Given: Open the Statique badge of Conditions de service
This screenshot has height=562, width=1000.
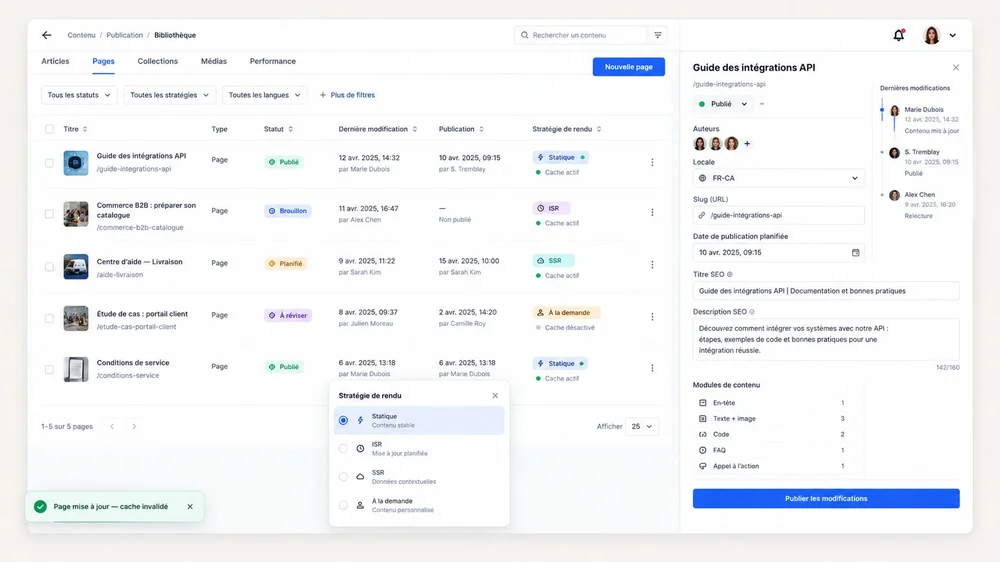Looking at the screenshot, I should pyautogui.click(x=560, y=364).
